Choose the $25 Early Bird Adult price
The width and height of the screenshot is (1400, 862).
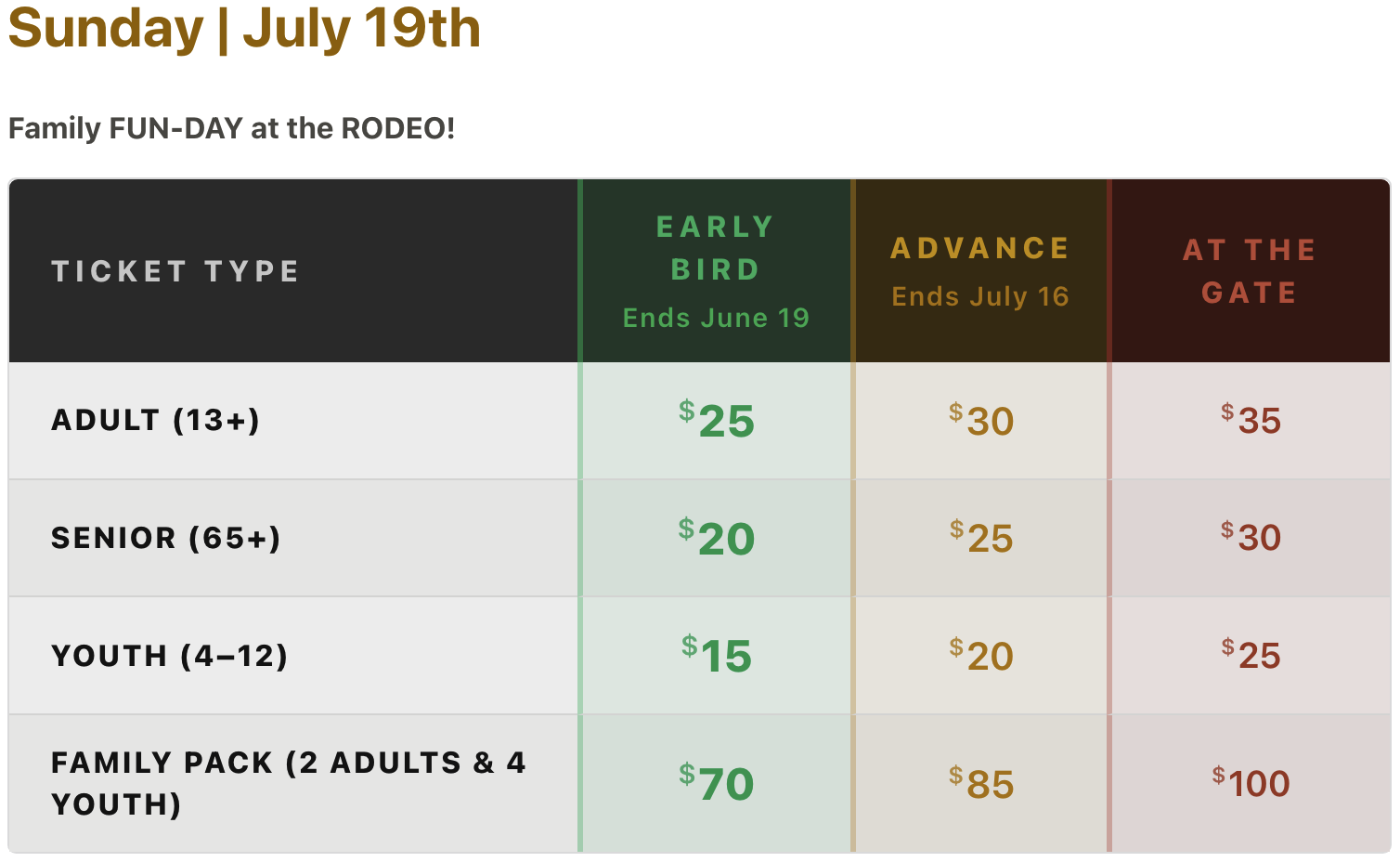[x=717, y=421]
